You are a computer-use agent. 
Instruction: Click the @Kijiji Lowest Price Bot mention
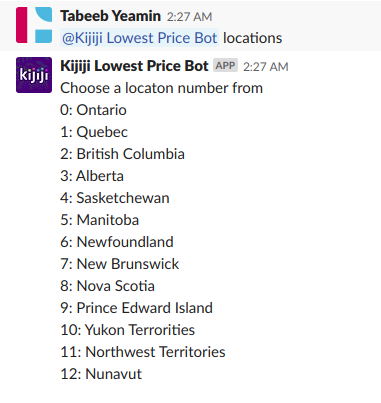139,38
